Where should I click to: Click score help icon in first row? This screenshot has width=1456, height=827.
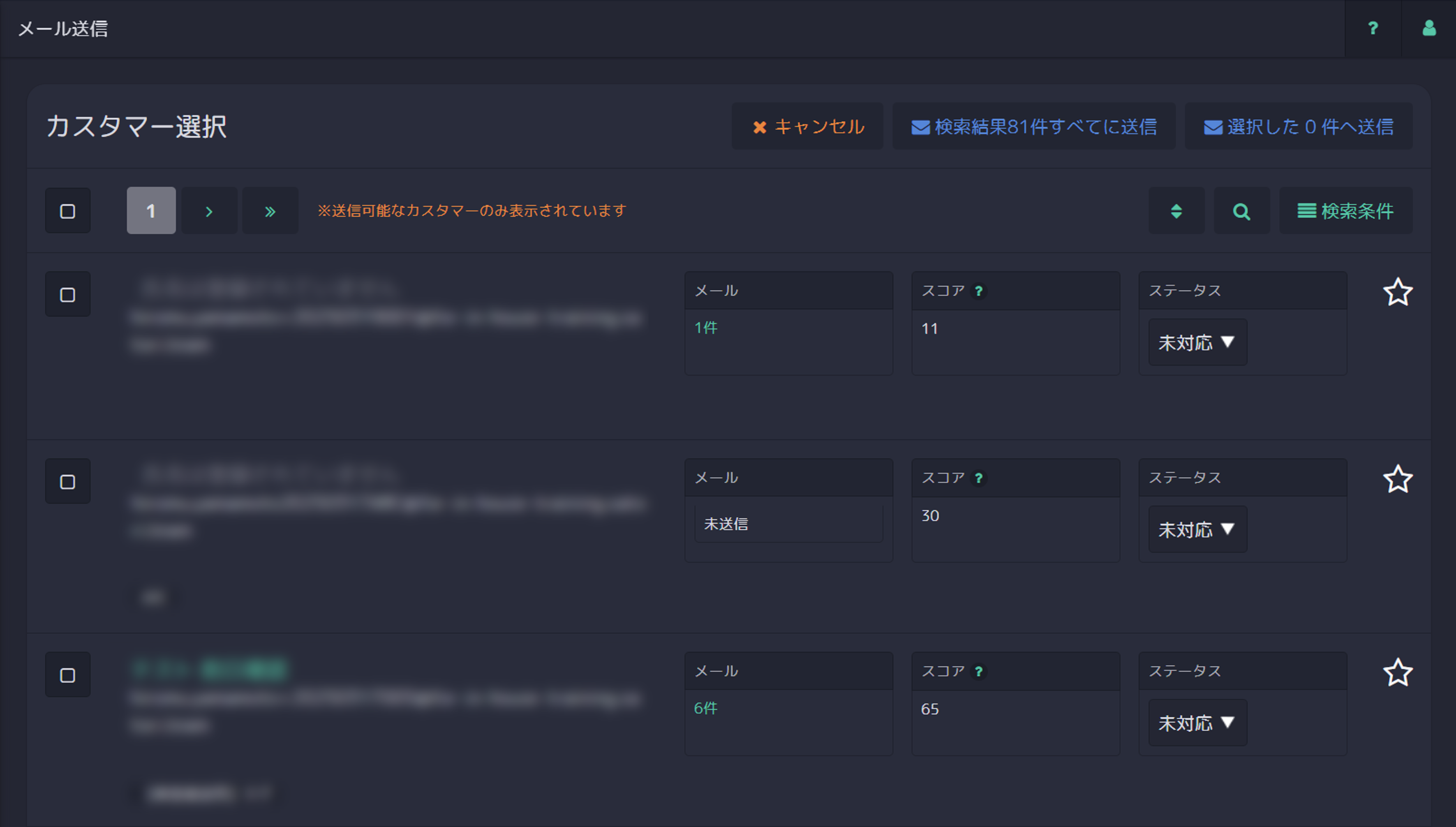pyautogui.click(x=978, y=291)
